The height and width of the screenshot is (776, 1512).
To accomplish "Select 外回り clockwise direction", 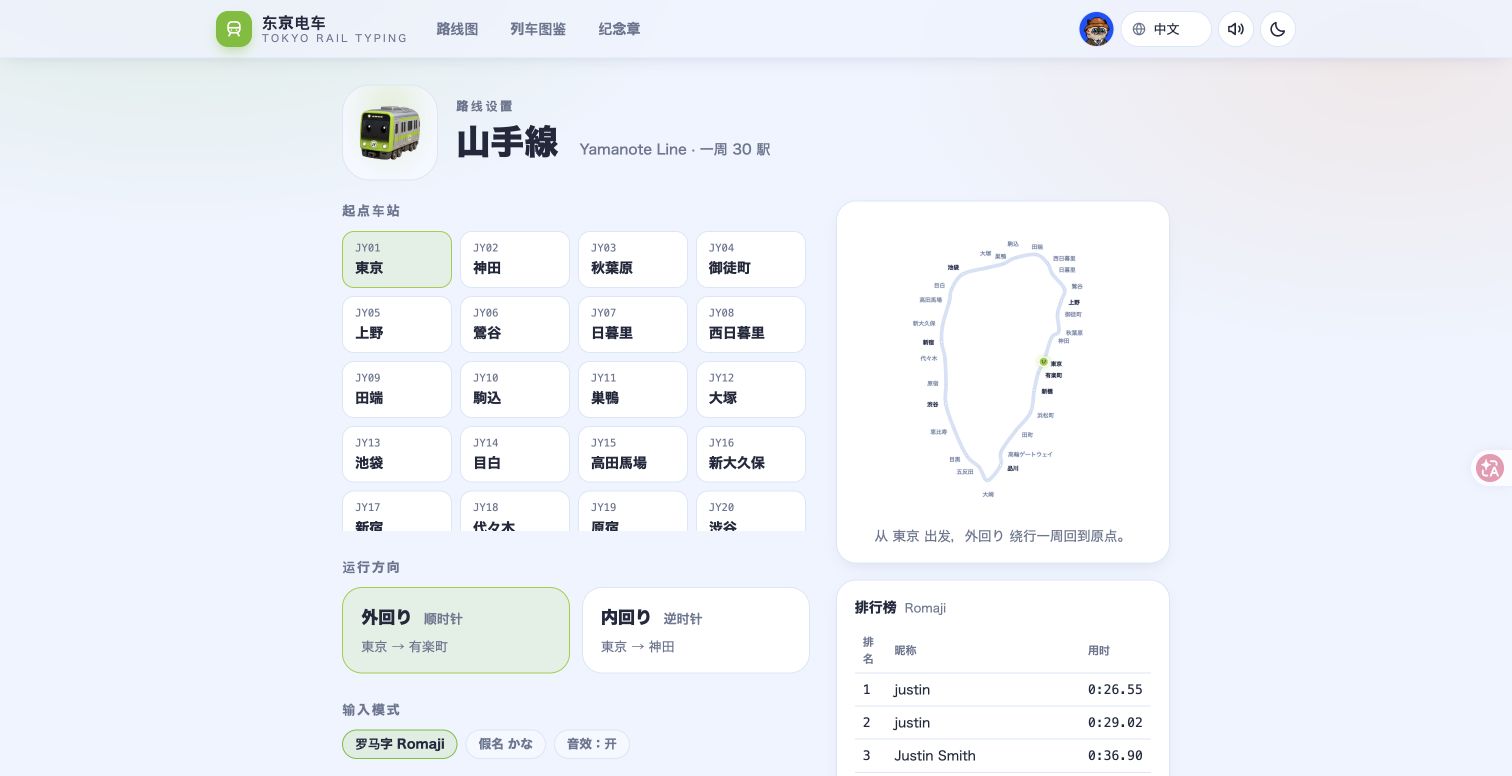I will [456, 630].
